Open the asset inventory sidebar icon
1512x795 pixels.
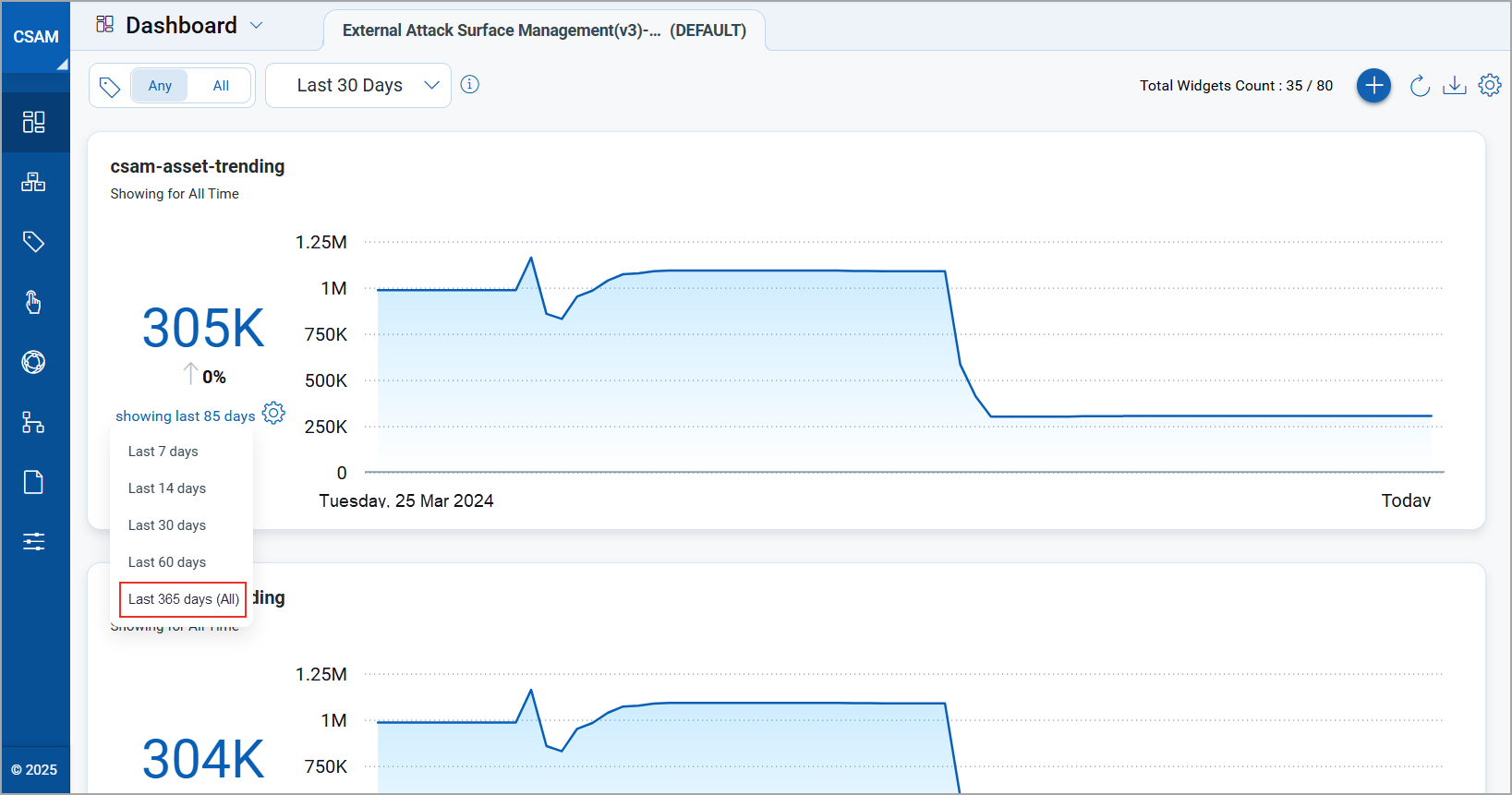click(x=34, y=182)
